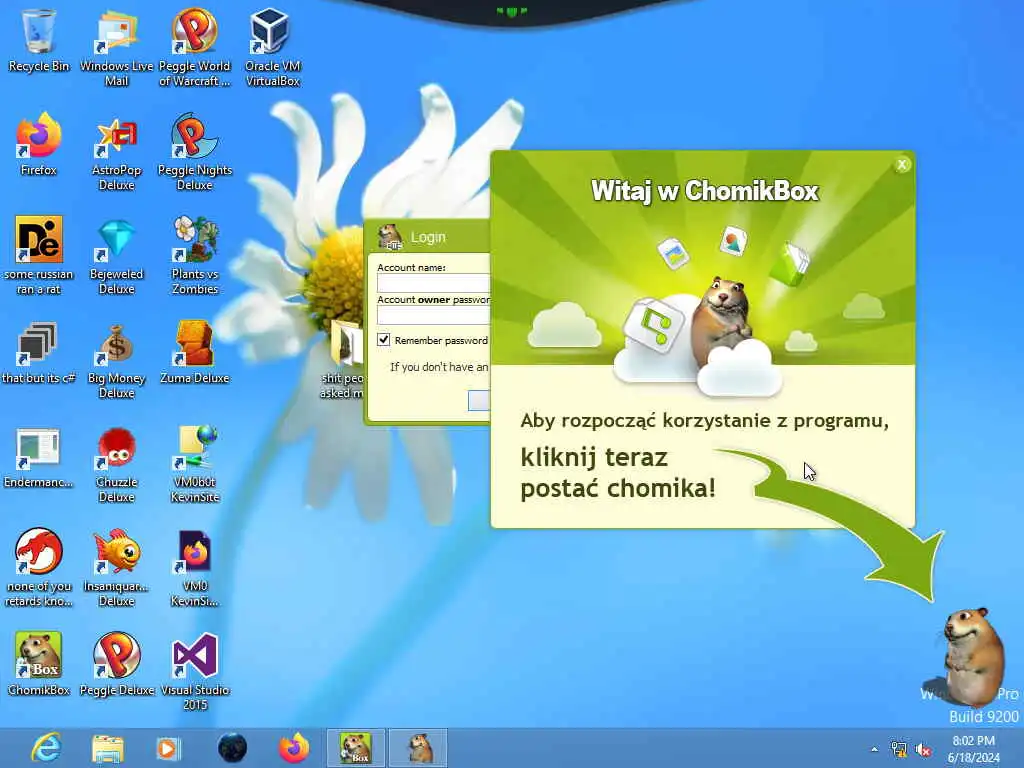
Task: Close the Witaj w ChomikBox popup
Action: 902,165
